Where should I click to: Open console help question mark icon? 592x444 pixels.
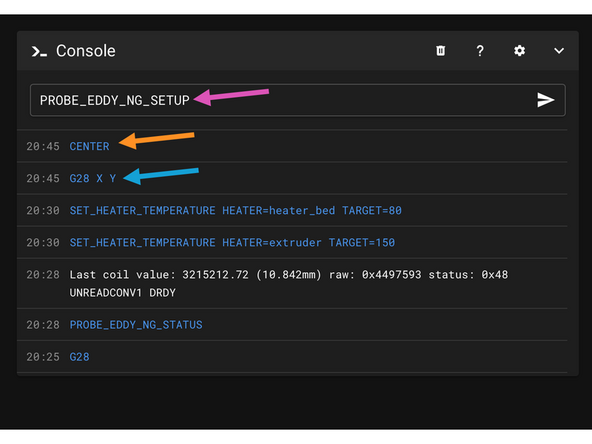tap(480, 51)
